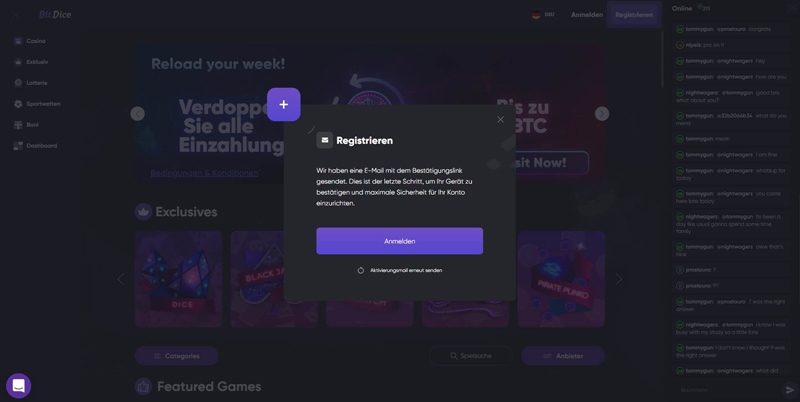Image resolution: width=800 pixels, height=402 pixels.
Task: Advance to the next banner slide
Action: click(602, 114)
